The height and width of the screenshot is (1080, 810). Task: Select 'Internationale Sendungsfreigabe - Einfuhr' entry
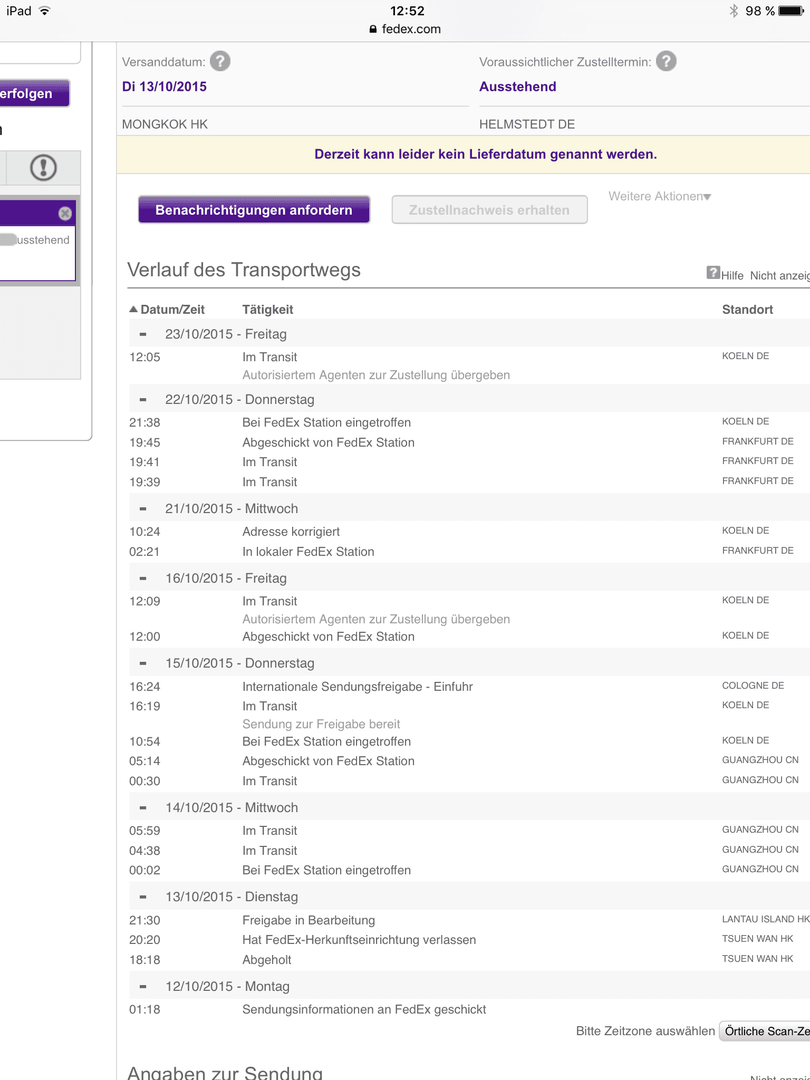(x=357, y=687)
